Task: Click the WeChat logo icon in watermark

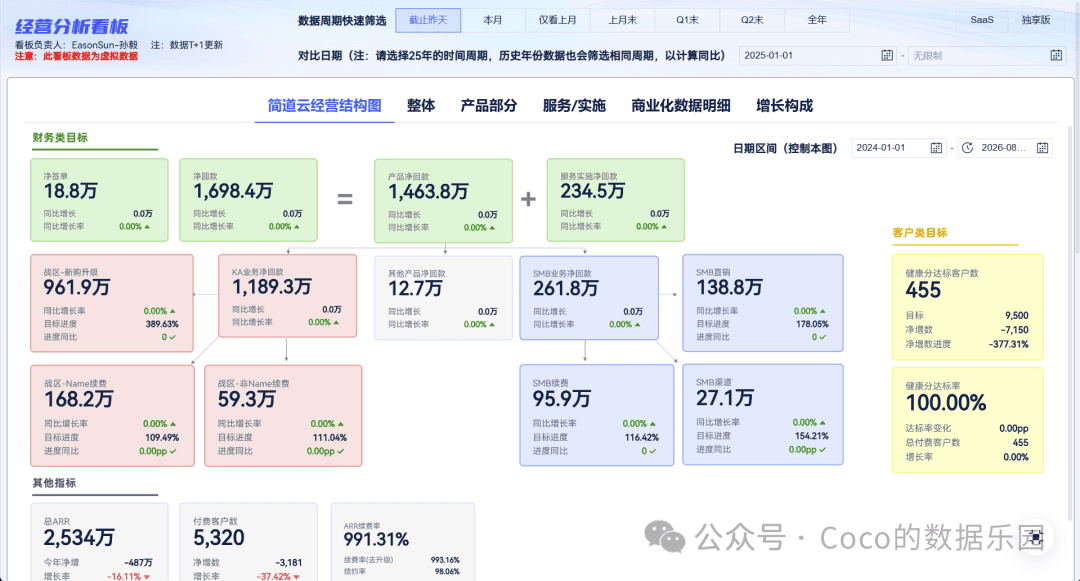Action: [664, 537]
